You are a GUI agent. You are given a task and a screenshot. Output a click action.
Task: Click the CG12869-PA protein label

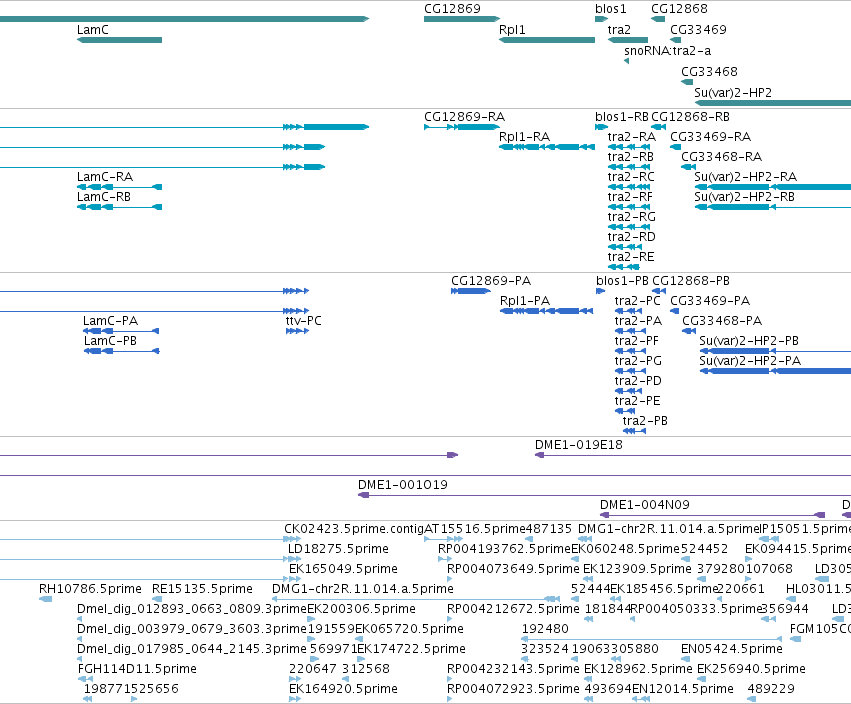[491, 281]
